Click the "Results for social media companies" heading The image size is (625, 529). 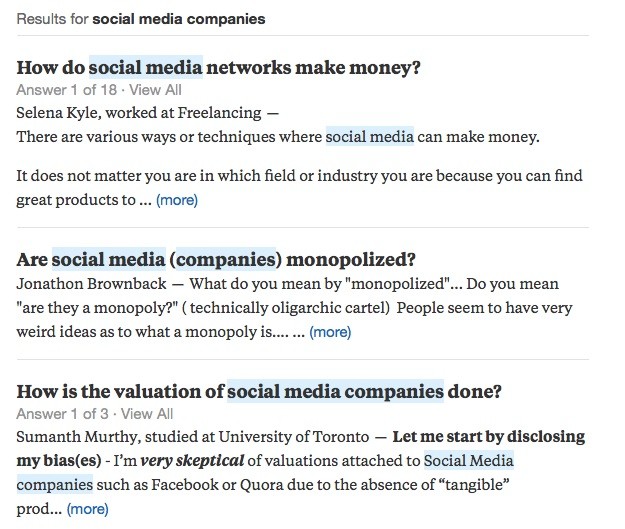pos(141,19)
